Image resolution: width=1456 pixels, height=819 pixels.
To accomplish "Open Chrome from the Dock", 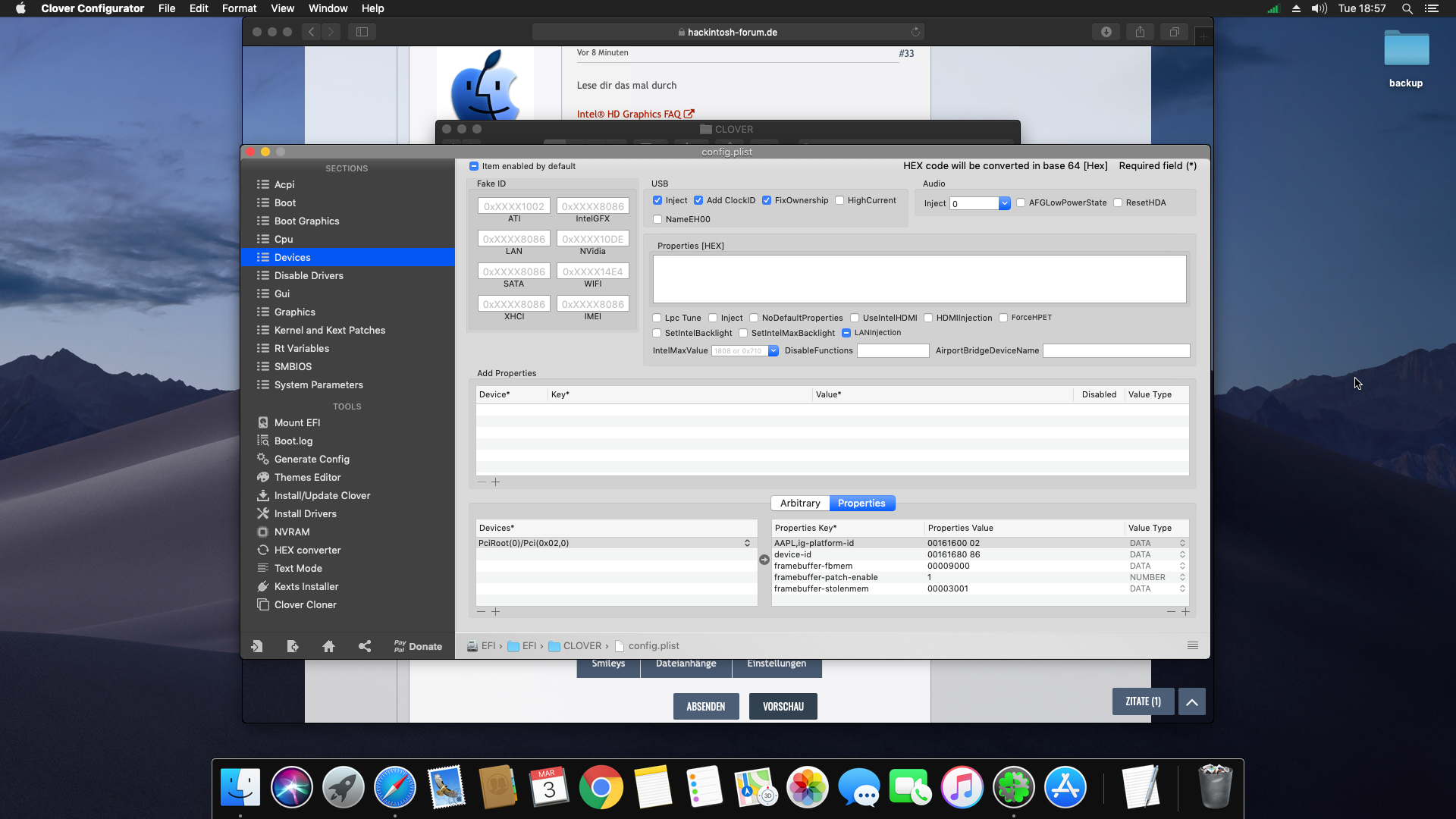I will pos(601,787).
